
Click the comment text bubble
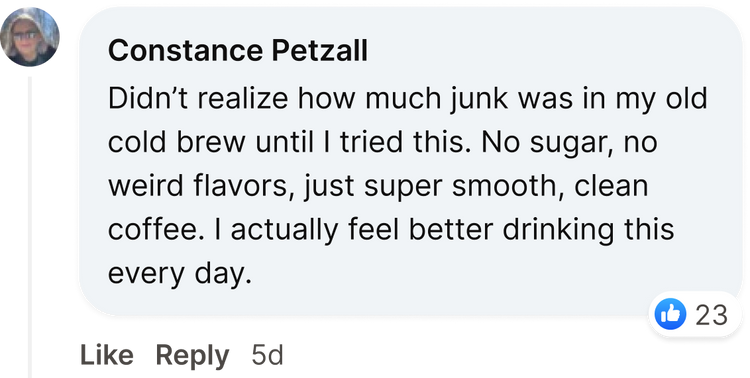coord(410,162)
